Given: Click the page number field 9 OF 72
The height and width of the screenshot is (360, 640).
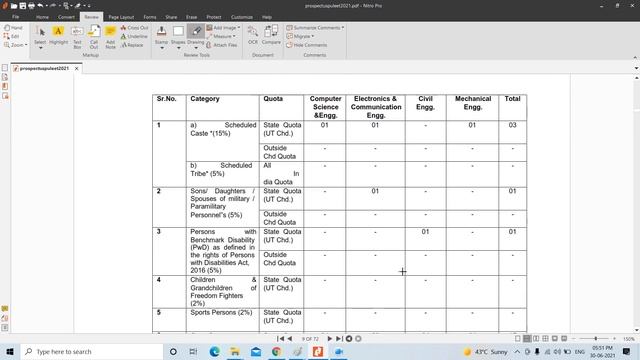Looking at the screenshot, I should 310,339.
